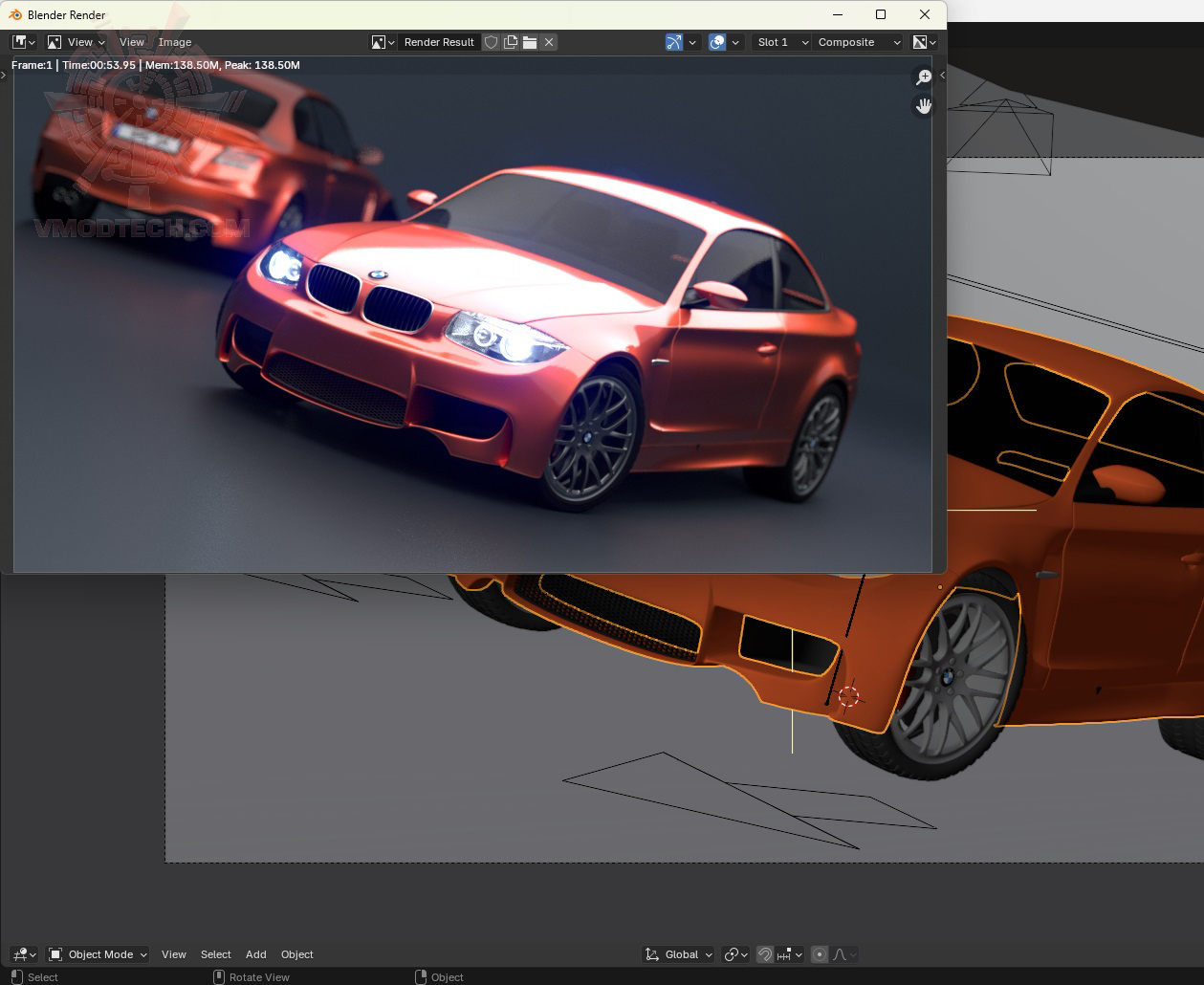1204x985 pixels.
Task: Open the Global transform orientation selector
Action: tap(679, 954)
